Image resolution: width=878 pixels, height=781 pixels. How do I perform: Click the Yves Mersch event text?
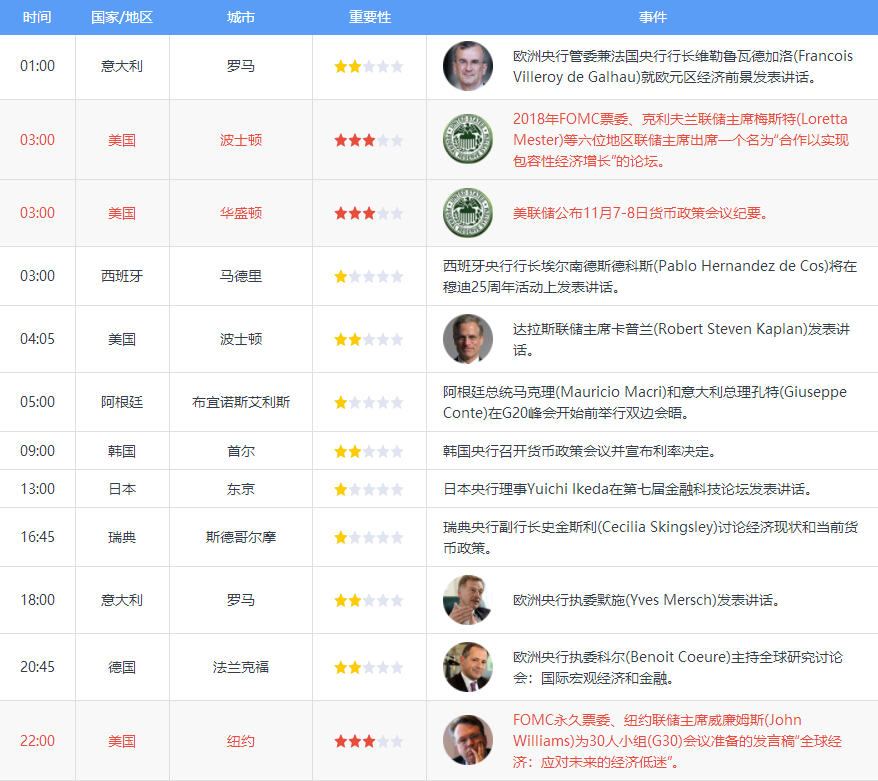[x=646, y=600]
